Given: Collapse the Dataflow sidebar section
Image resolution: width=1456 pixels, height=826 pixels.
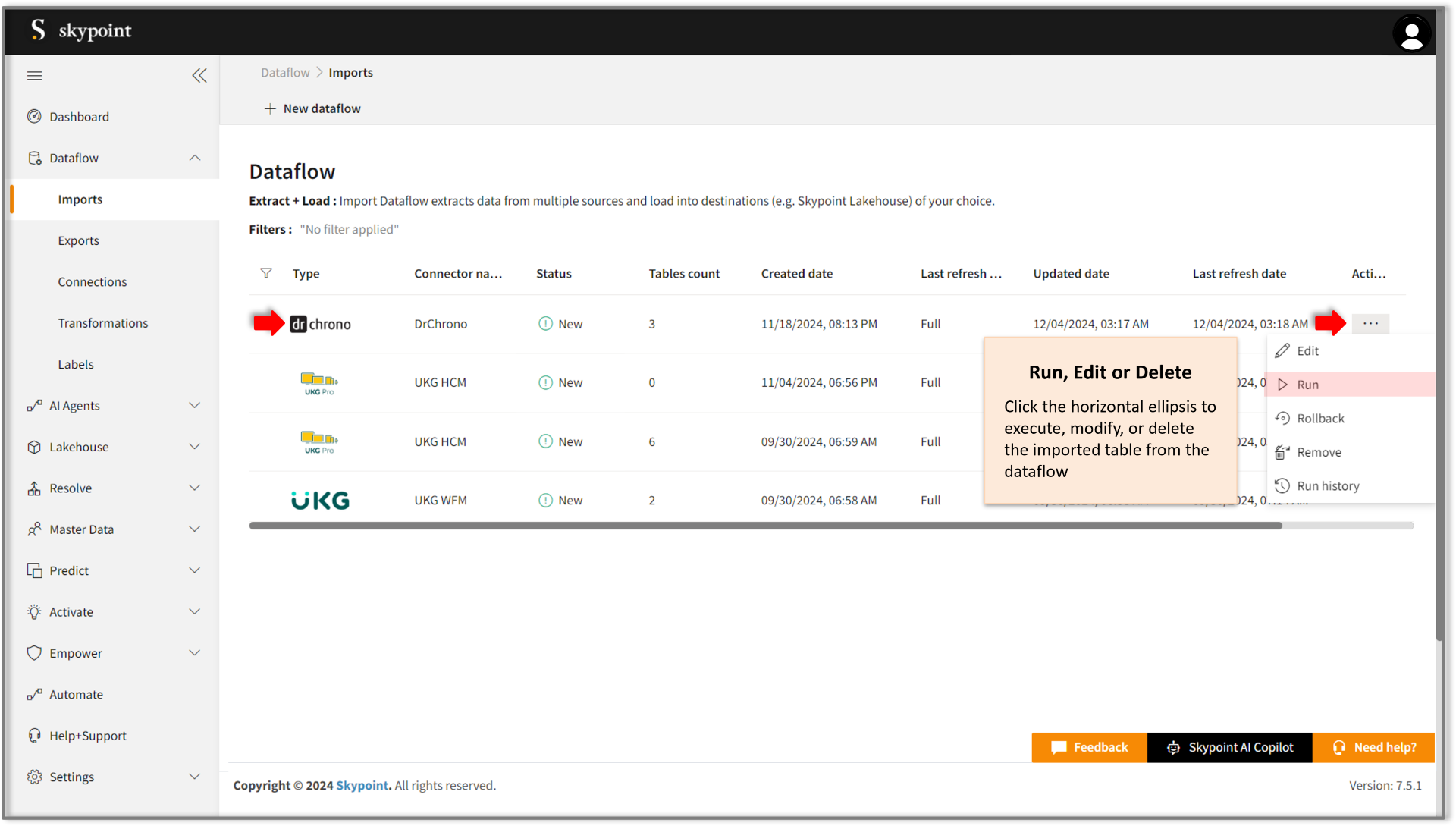Looking at the screenshot, I should [195, 158].
